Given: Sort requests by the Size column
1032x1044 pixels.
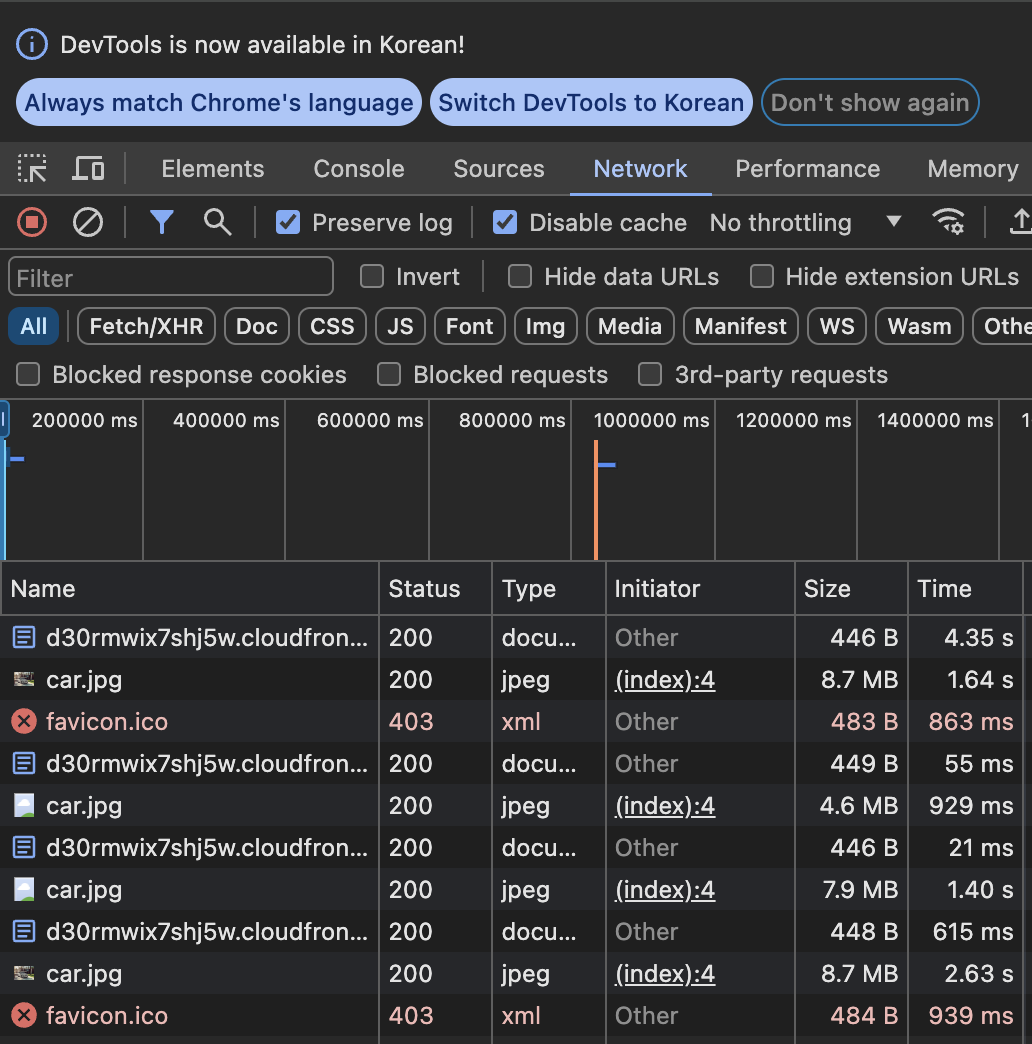Looking at the screenshot, I should (827, 589).
